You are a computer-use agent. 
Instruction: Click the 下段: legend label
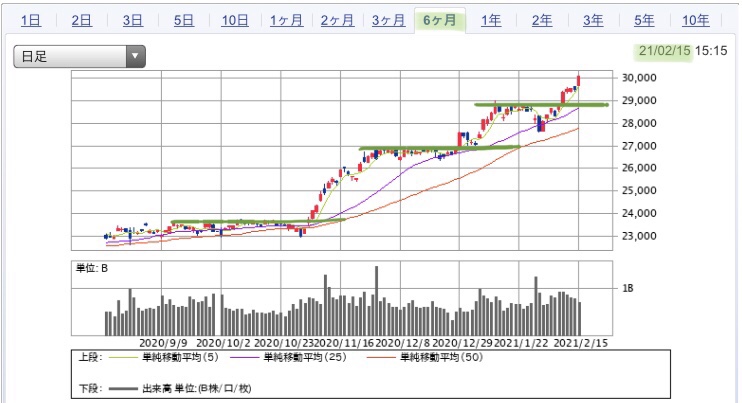coord(90,389)
